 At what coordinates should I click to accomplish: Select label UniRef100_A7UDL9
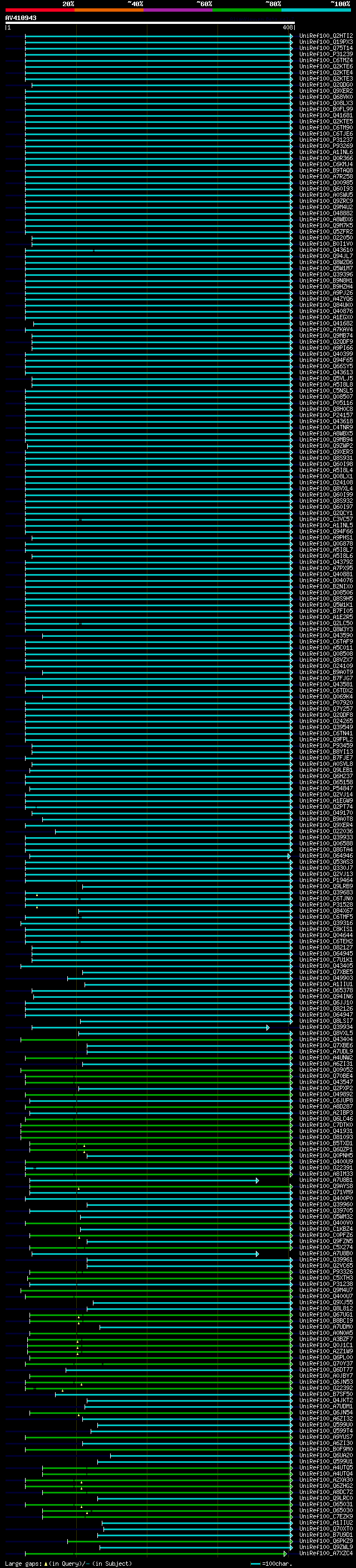(x=326, y=1052)
